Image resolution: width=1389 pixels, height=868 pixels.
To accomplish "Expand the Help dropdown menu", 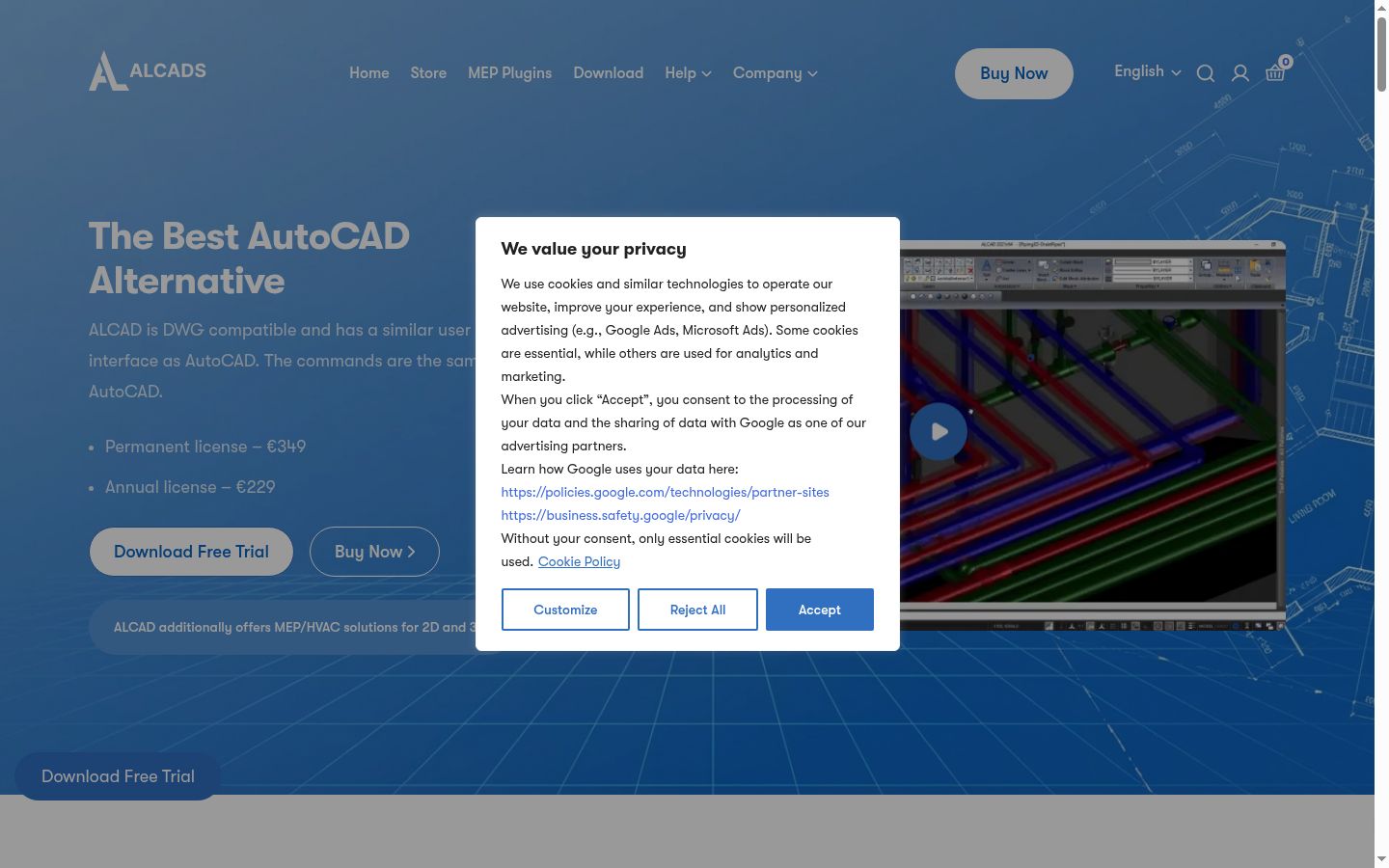I will pos(688,73).
